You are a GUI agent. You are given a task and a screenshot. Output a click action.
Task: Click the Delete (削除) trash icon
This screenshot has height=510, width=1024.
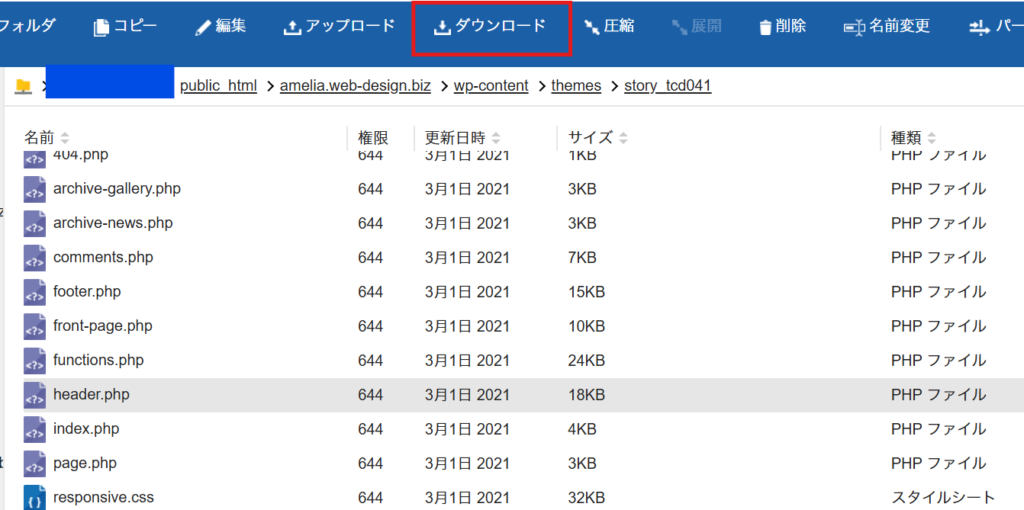(x=765, y=27)
